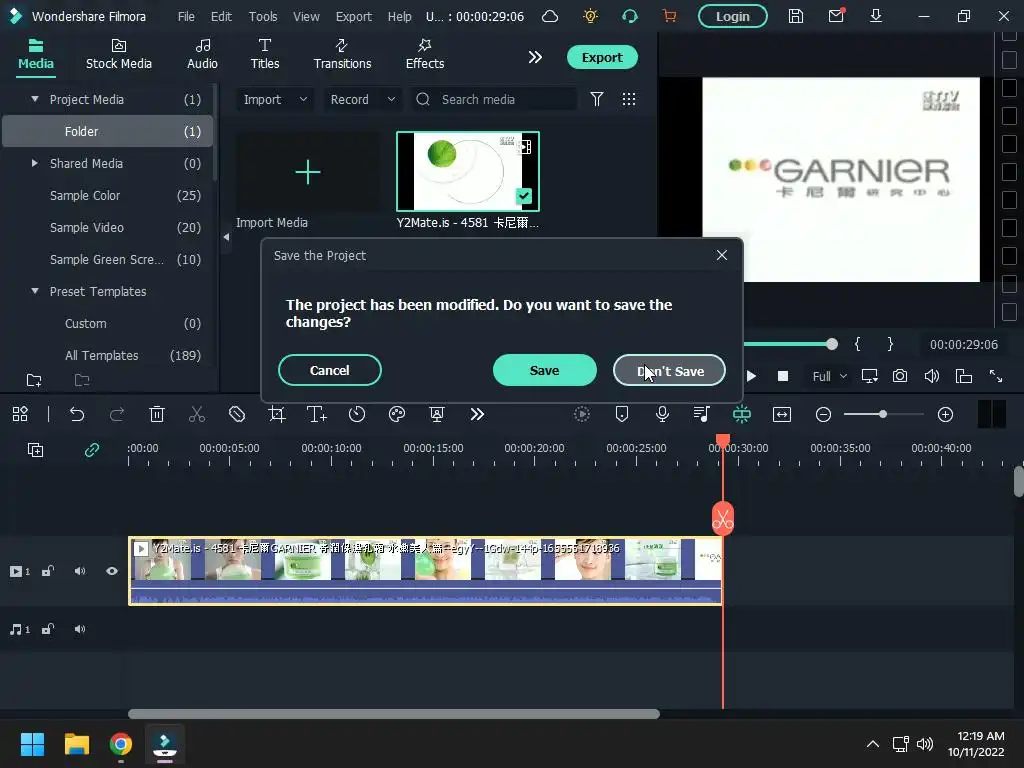Image resolution: width=1024 pixels, height=768 pixels.
Task: Expand the Shared Media tree
Action: click(x=35, y=163)
